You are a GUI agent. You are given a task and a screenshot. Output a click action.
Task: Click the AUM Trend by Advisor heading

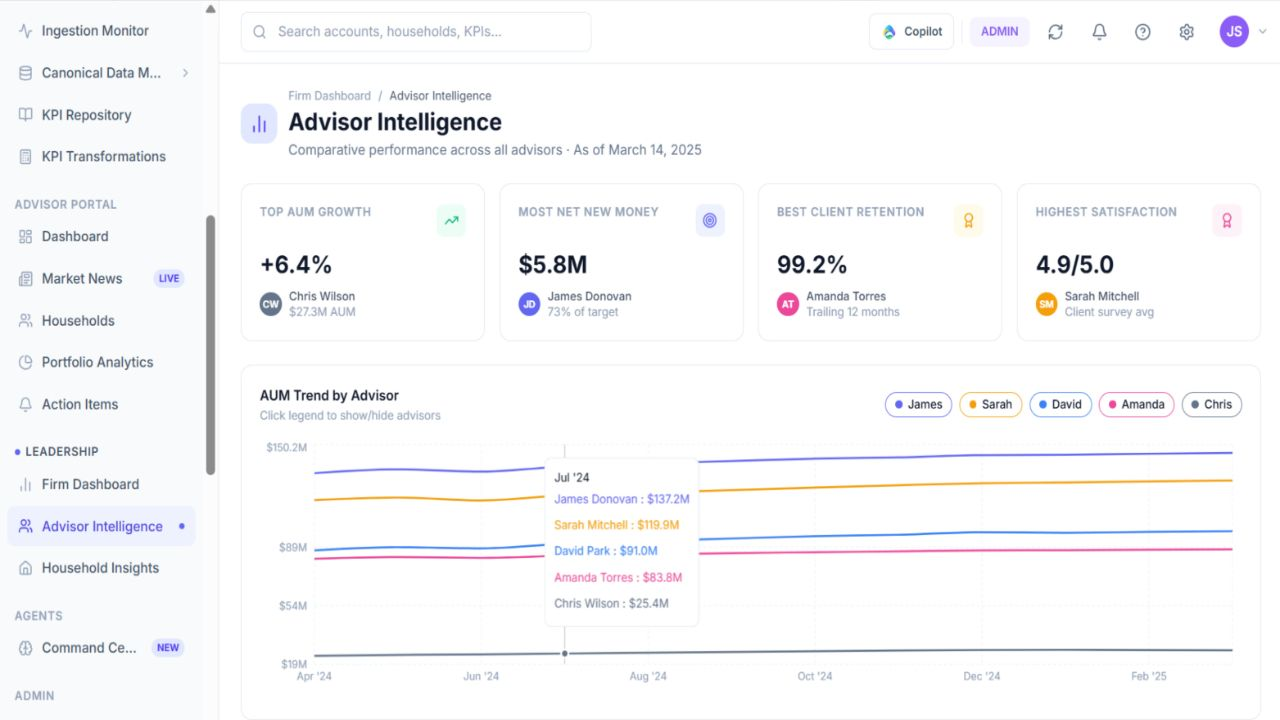(329, 396)
